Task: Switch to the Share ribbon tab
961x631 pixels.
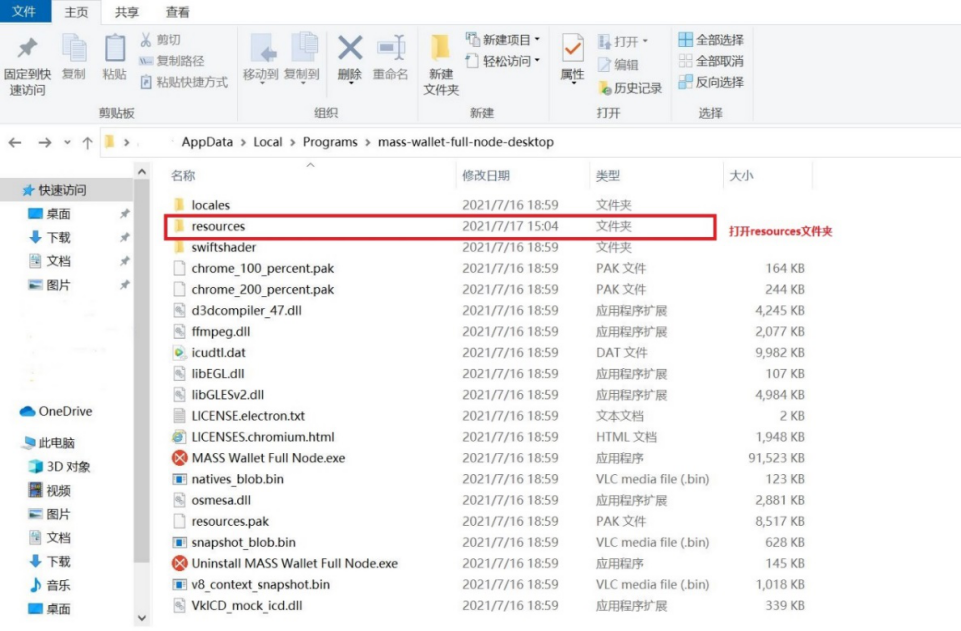Action: pos(127,12)
